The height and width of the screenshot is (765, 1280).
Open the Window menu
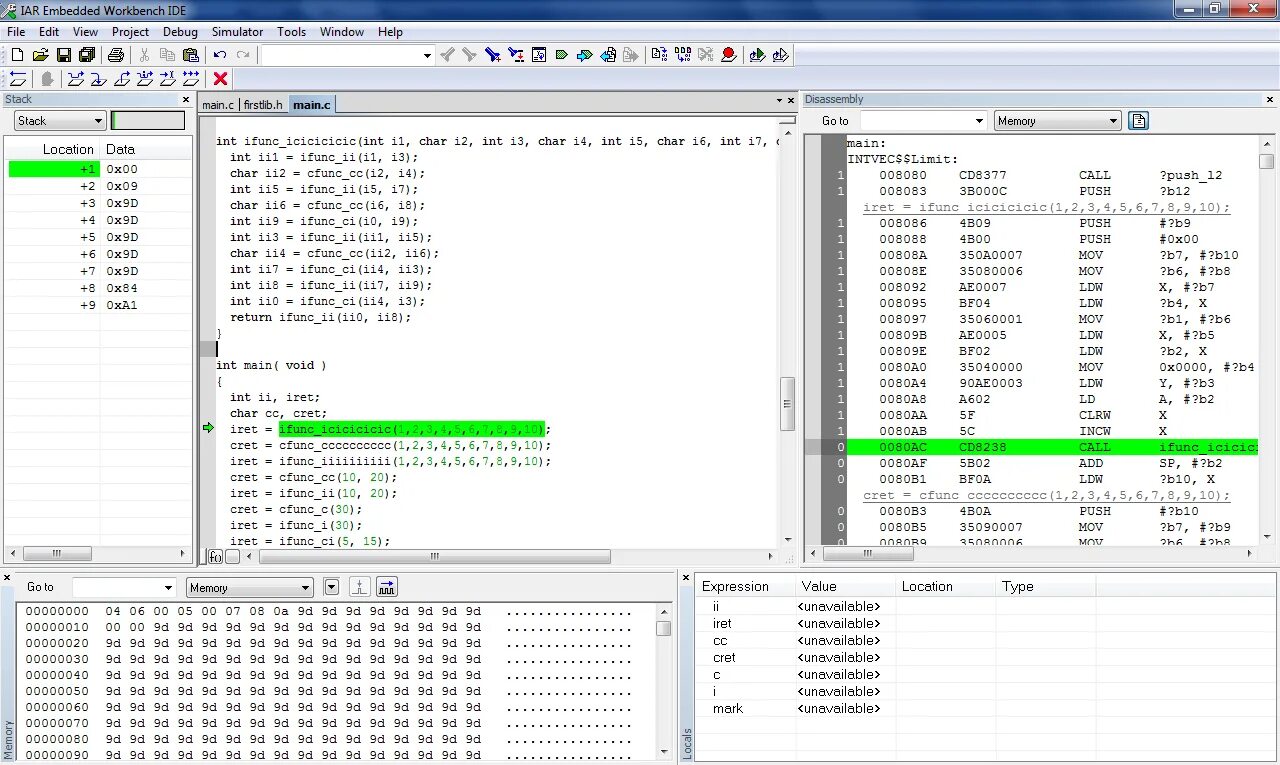[x=342, y=32]
